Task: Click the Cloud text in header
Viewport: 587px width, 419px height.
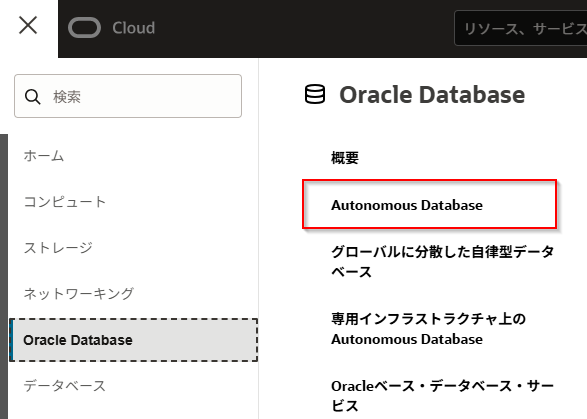Action: [x=134, y=28]
